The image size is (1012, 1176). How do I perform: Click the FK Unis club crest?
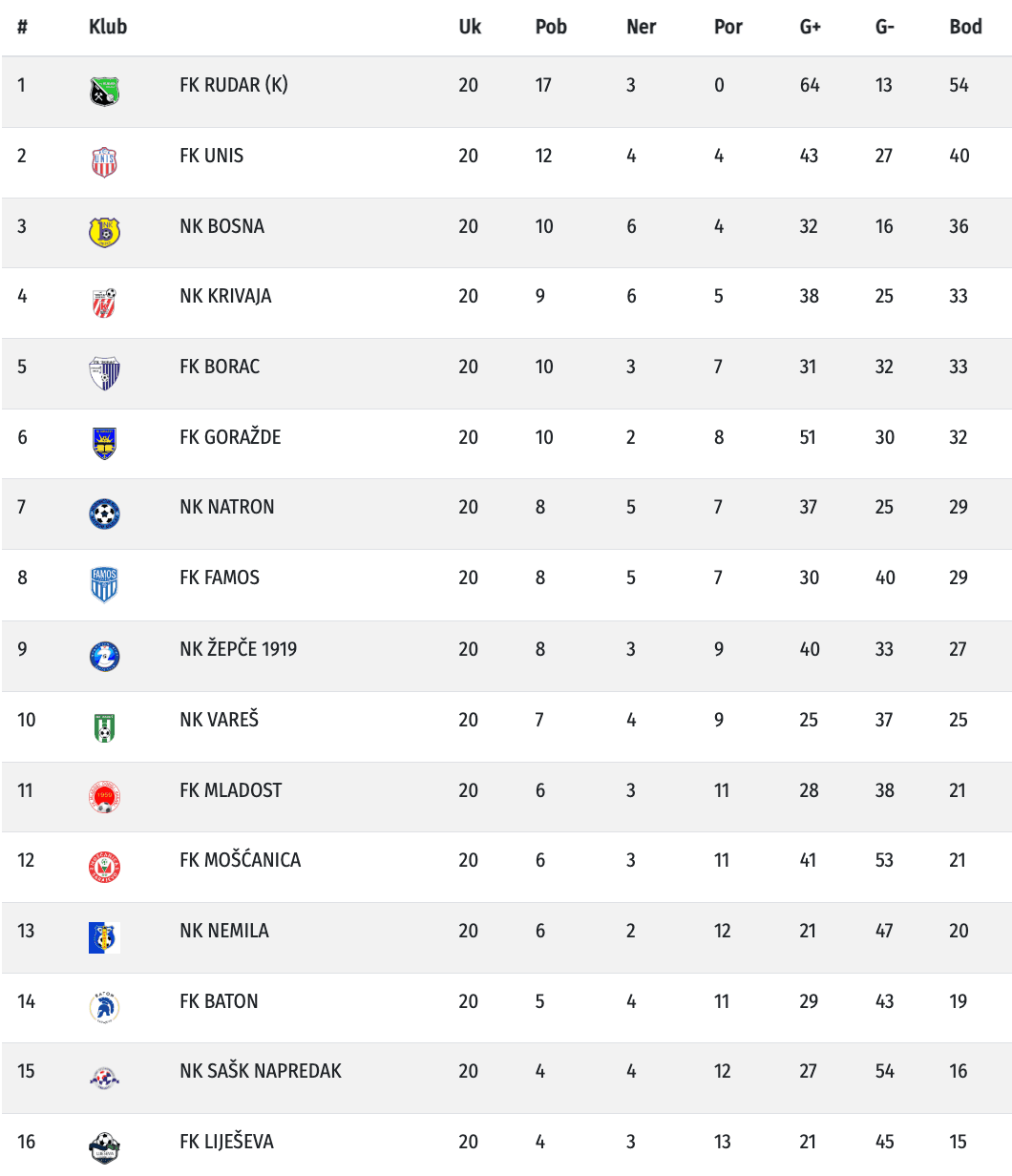coord(104,162)
